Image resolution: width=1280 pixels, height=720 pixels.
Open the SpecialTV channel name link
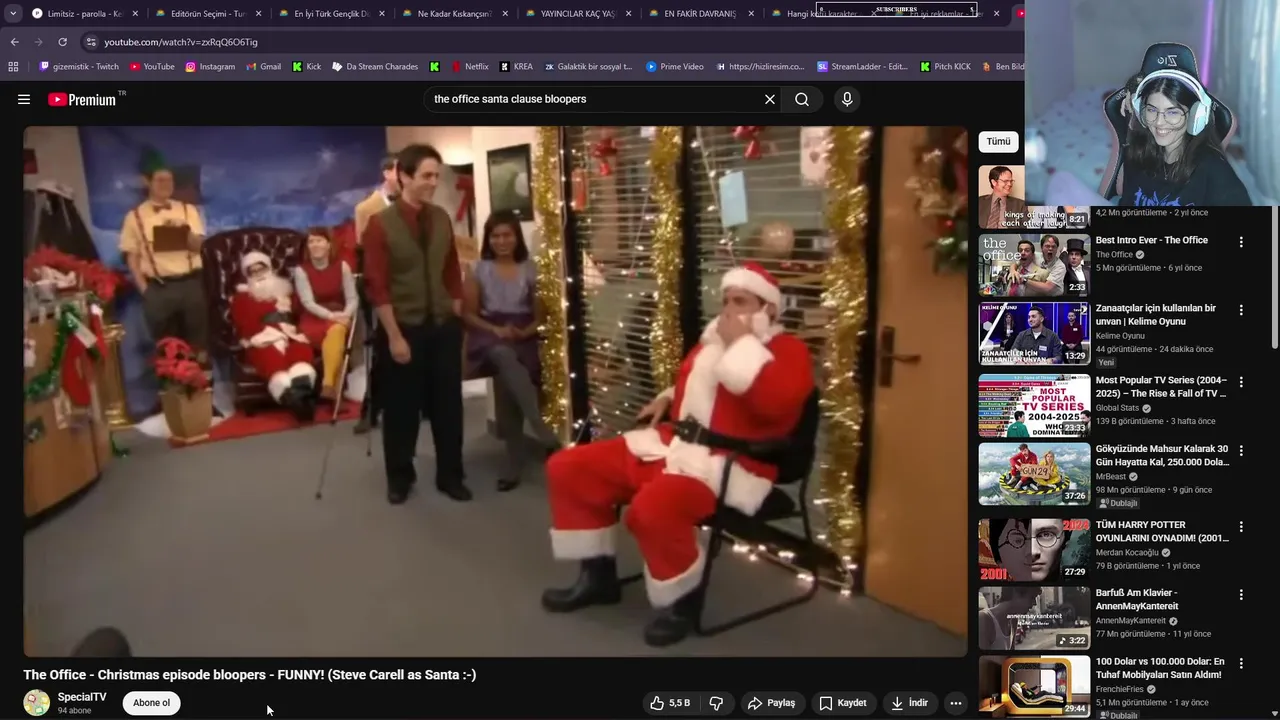82,697
